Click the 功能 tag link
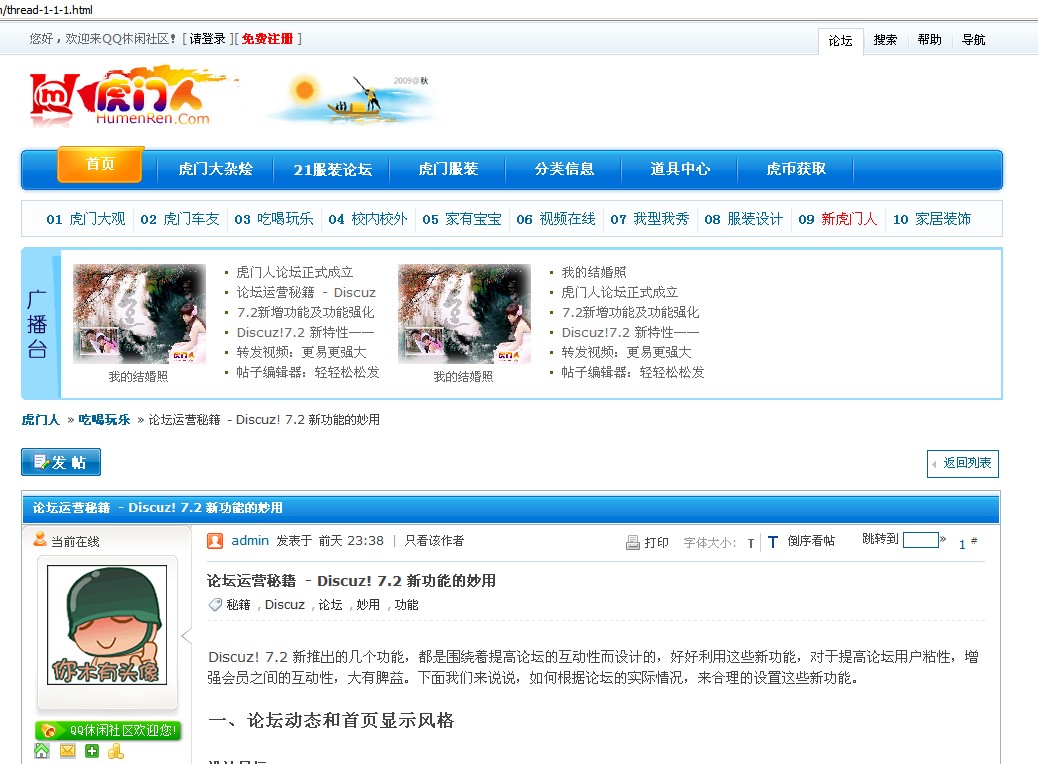This screenshot has width=1038, height=764. pyautogui.click(x=406, y=605)
